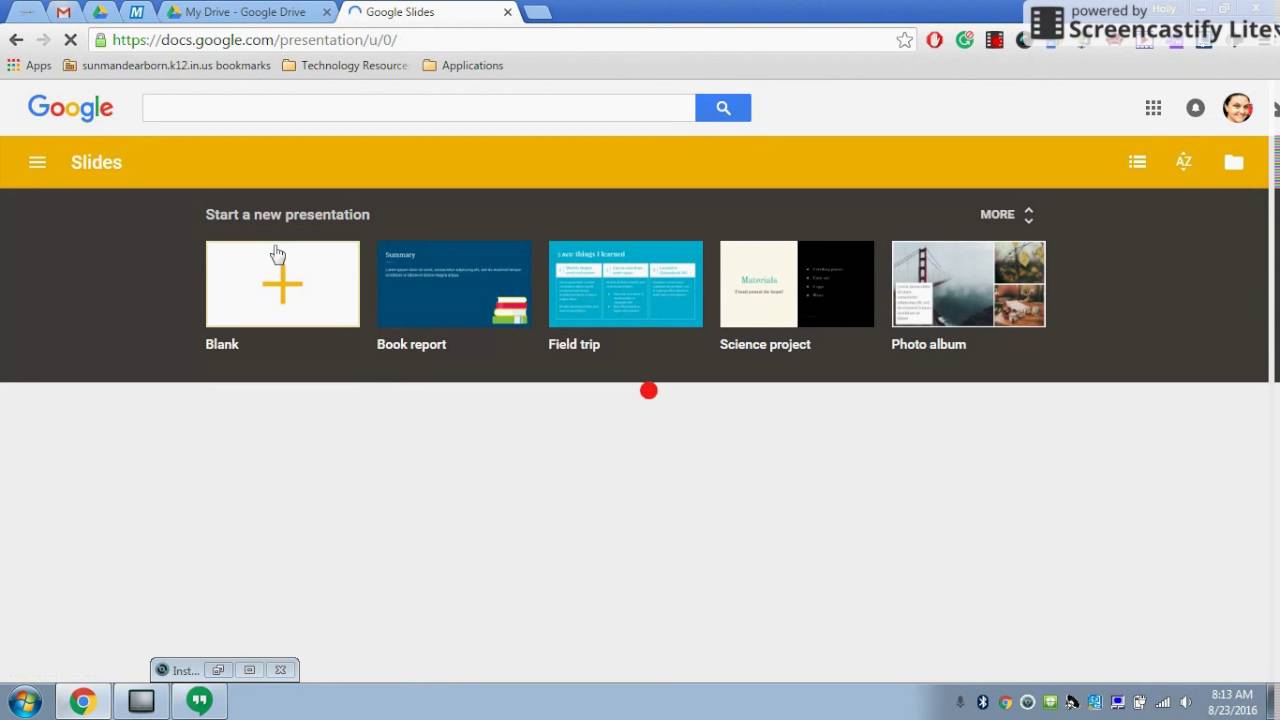This screenshot has height=720, width=1280.
Task: Expand template gallery with MORE
Action: coord(1007,214)
